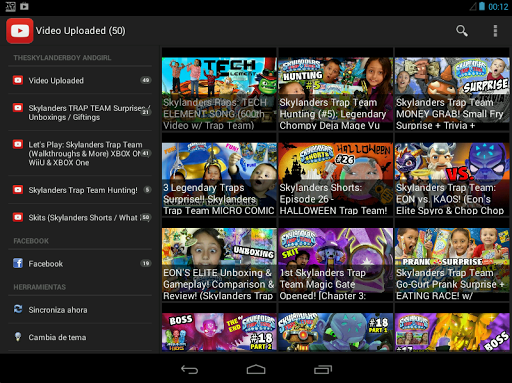Open Skylanders Shorts Episode 26 HALLOWEEN video

point(336,179)
